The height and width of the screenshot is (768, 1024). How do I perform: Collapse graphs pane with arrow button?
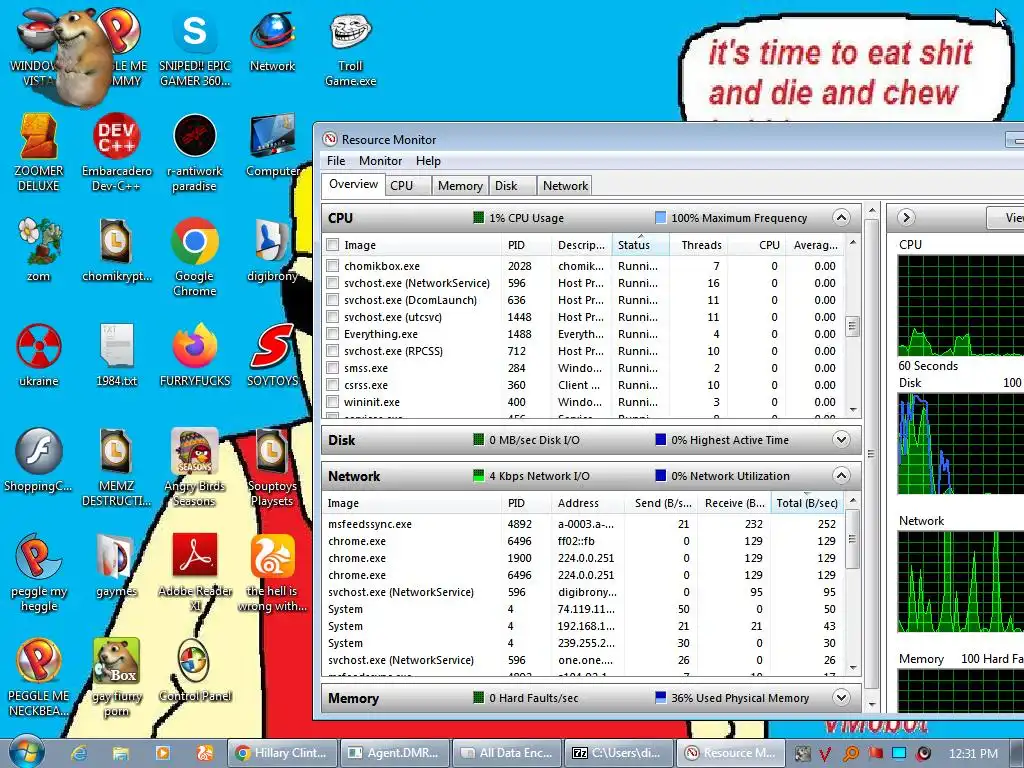coord(906,217)
